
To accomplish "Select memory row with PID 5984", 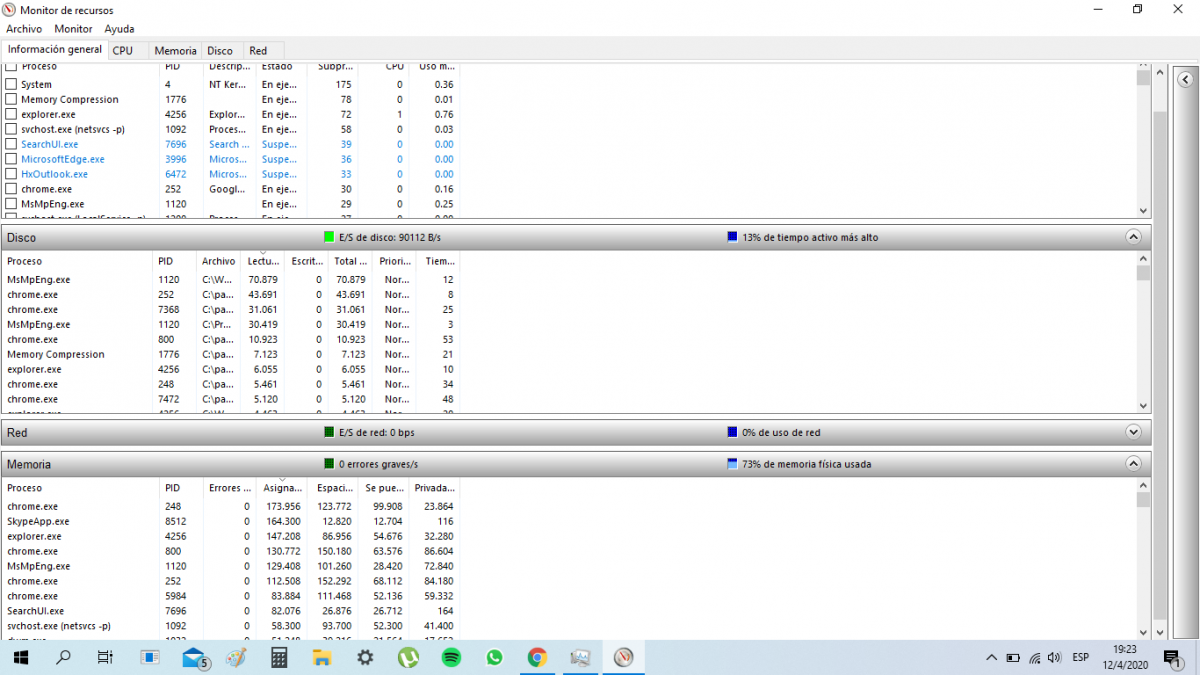I will coord(232,596).
